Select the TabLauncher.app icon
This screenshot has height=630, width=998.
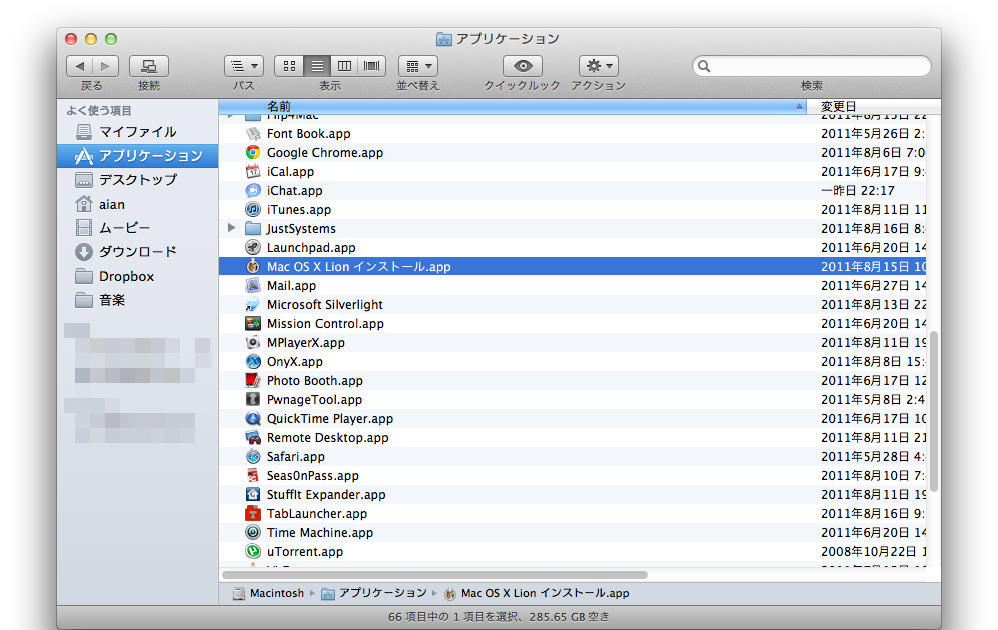253,514
